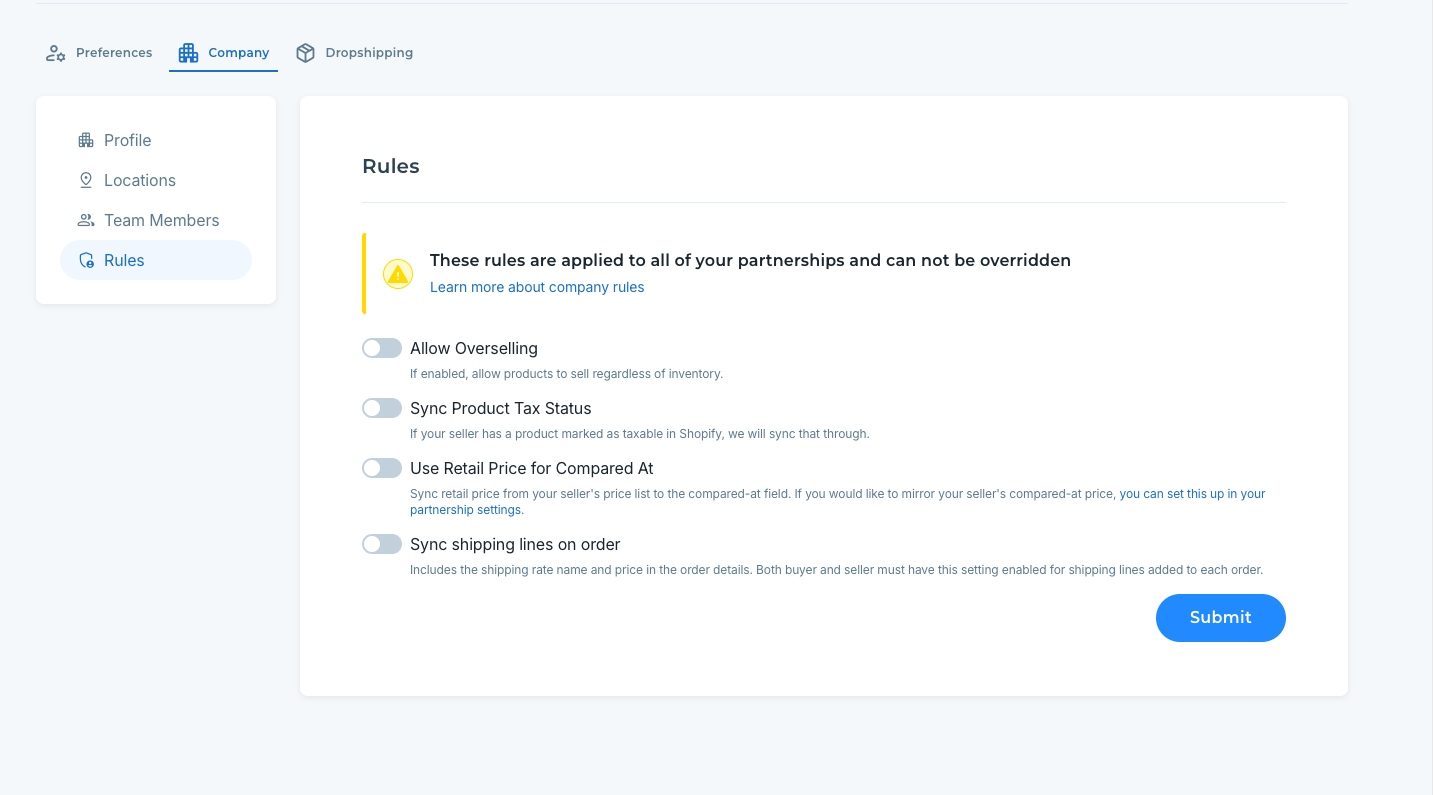Screen dimensions: 1433x795
Task: Toggle Use Retail Price for Compared At
Action: [x=382, y=468]
